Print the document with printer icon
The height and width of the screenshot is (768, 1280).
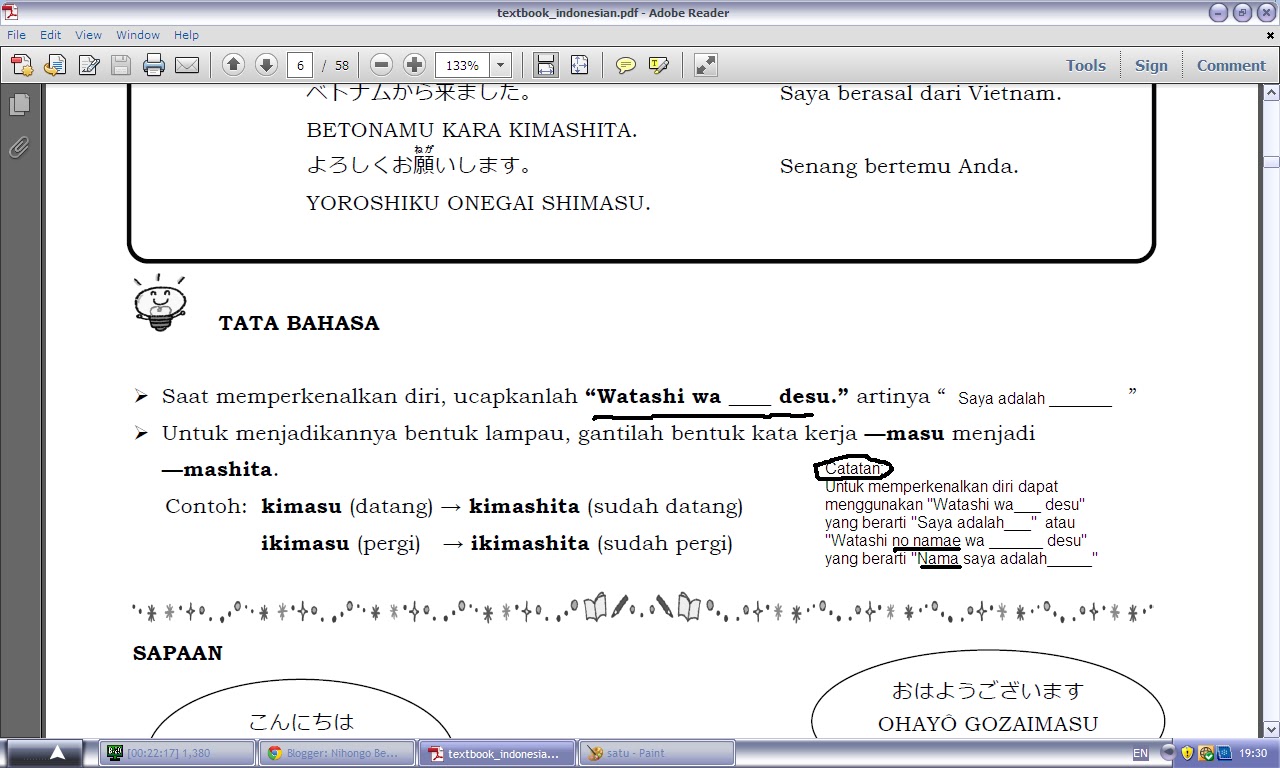coord(153,65)
